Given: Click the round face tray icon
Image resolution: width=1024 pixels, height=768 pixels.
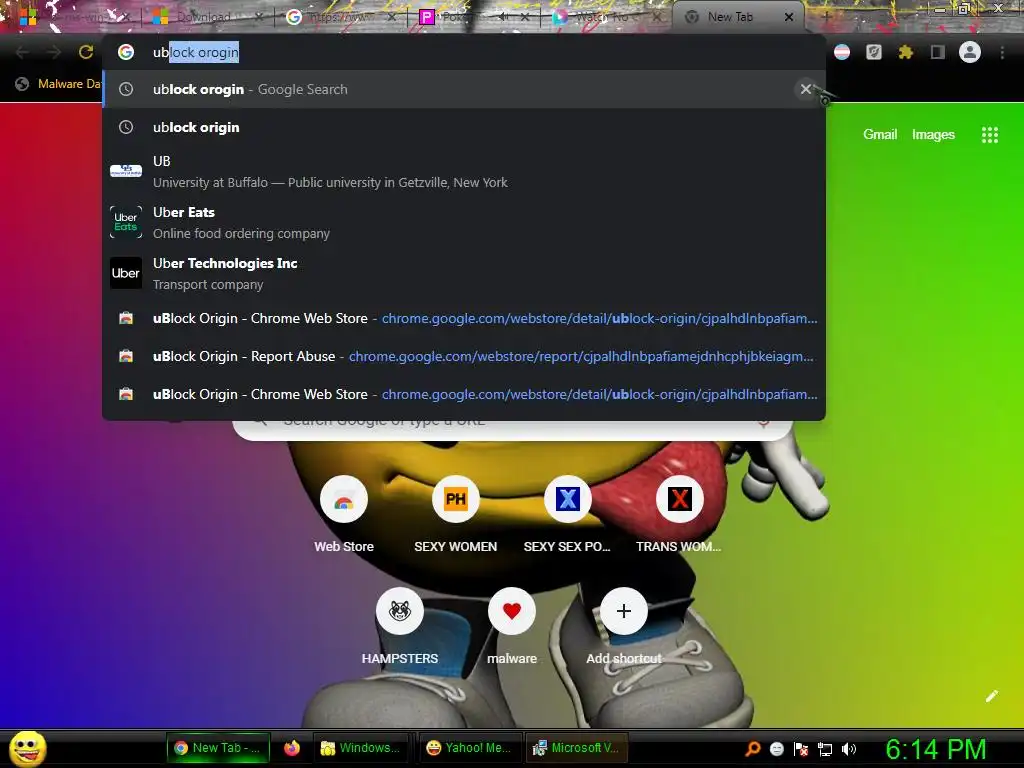Looking at the screenshot, I should (776, 748).
